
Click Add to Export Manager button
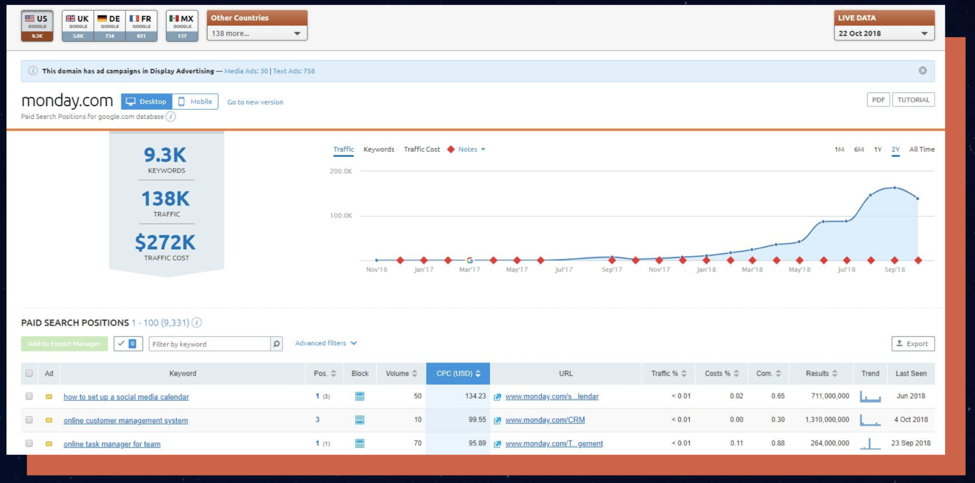(x=64, y=344)
